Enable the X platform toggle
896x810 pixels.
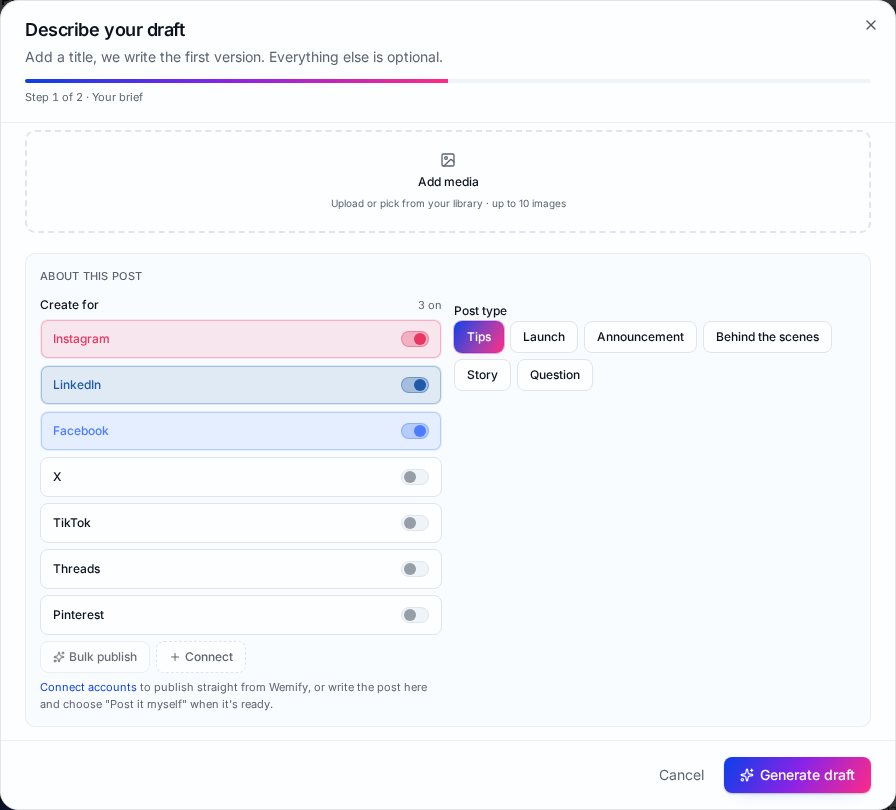click(415, 477)
